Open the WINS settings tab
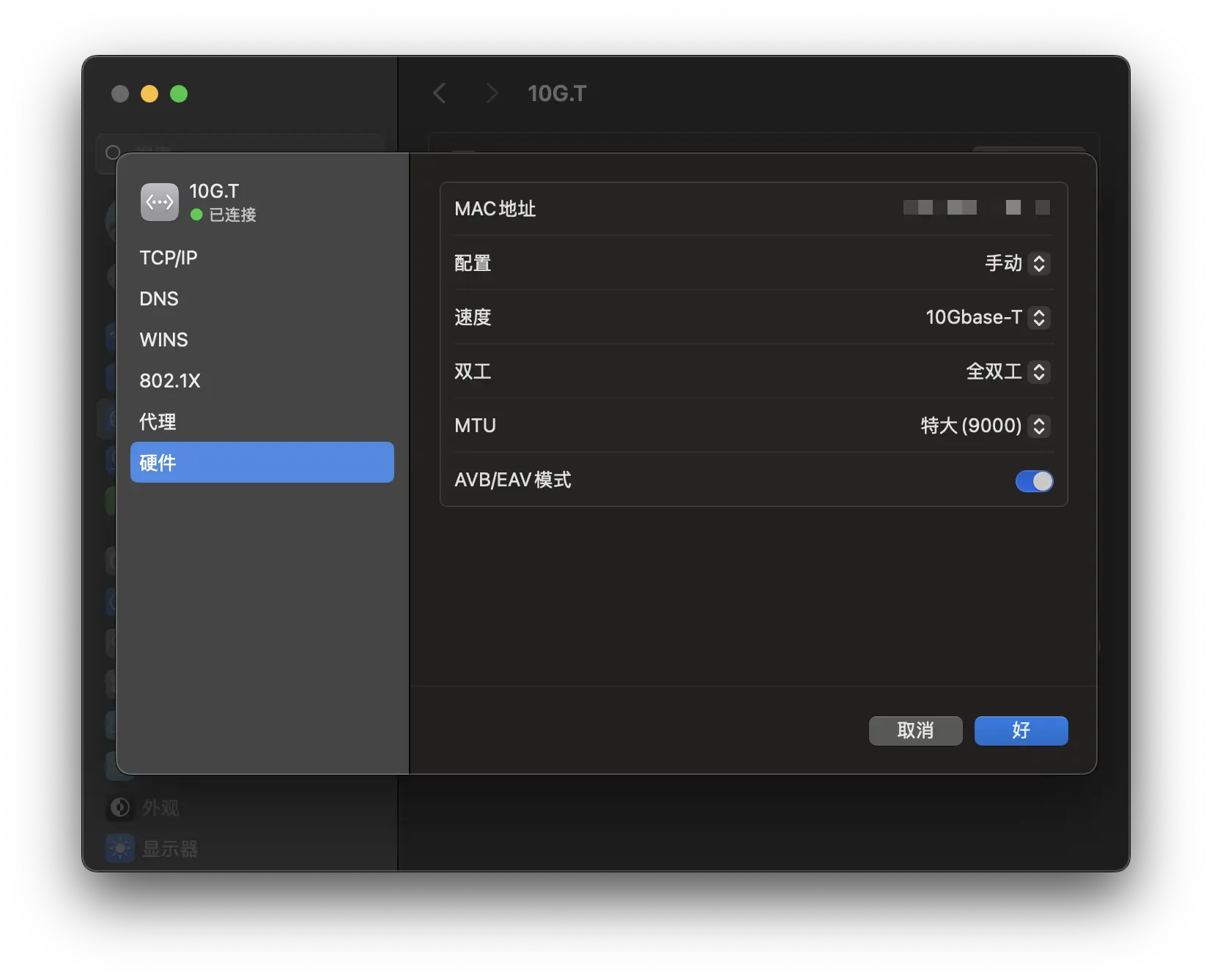This screenshot has width=1212, height=980. (164, 340)
